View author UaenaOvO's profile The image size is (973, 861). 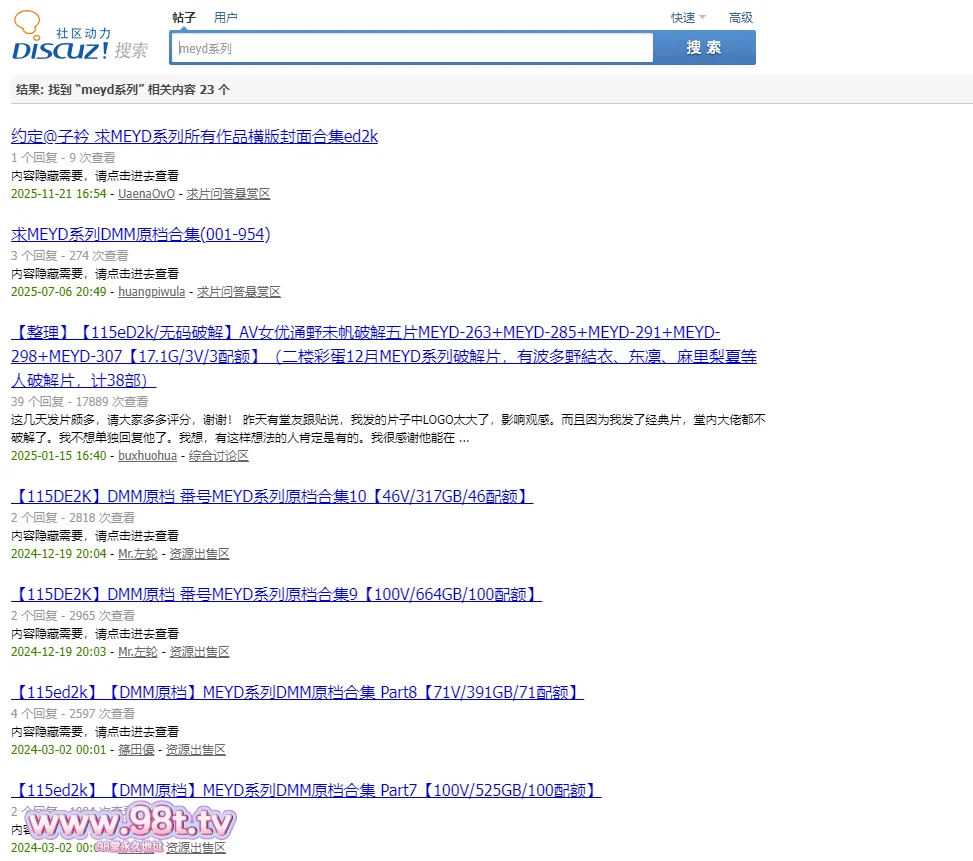click(x=146, y=194)
